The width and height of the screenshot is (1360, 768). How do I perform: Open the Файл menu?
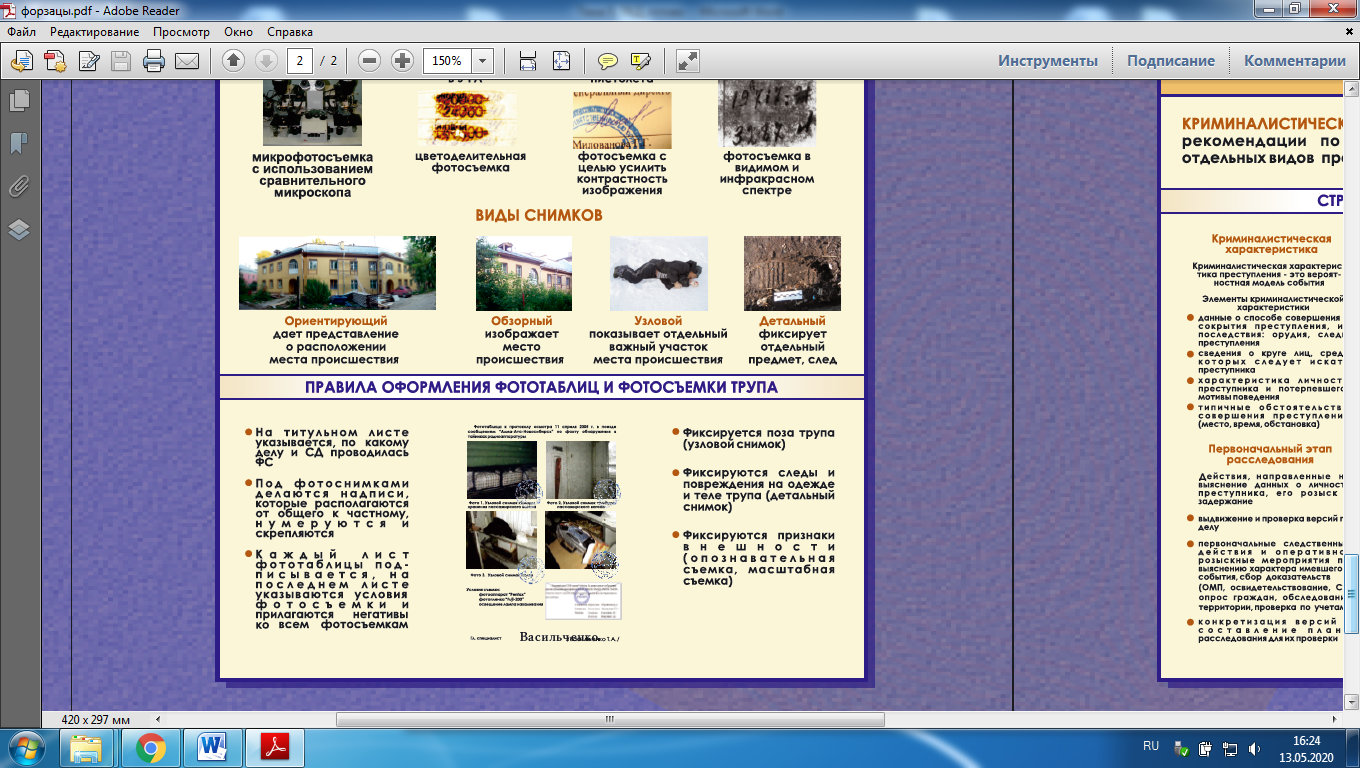[21, 32]
